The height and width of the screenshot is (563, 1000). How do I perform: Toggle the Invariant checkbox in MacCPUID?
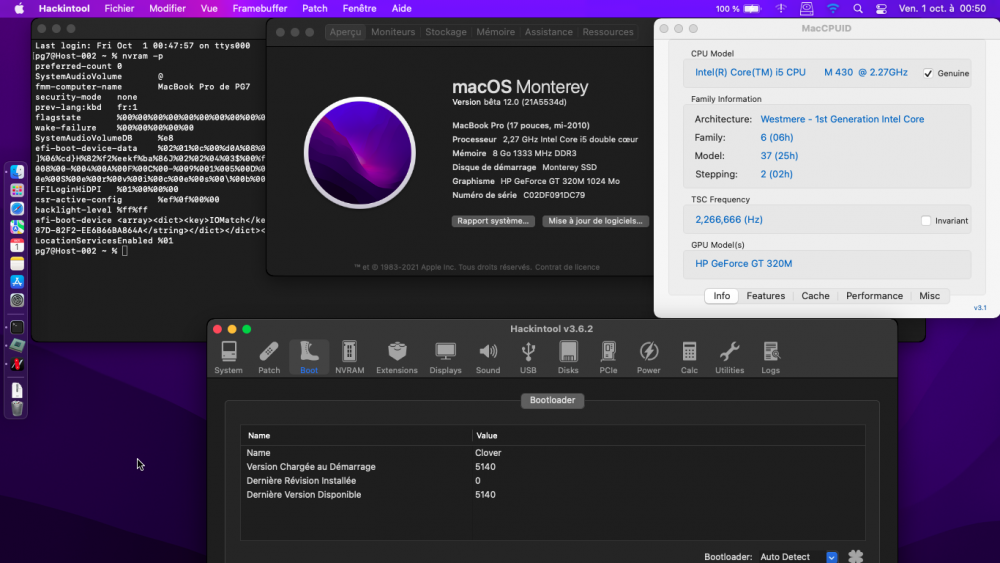pyautogui.click(x=926, y=221)
